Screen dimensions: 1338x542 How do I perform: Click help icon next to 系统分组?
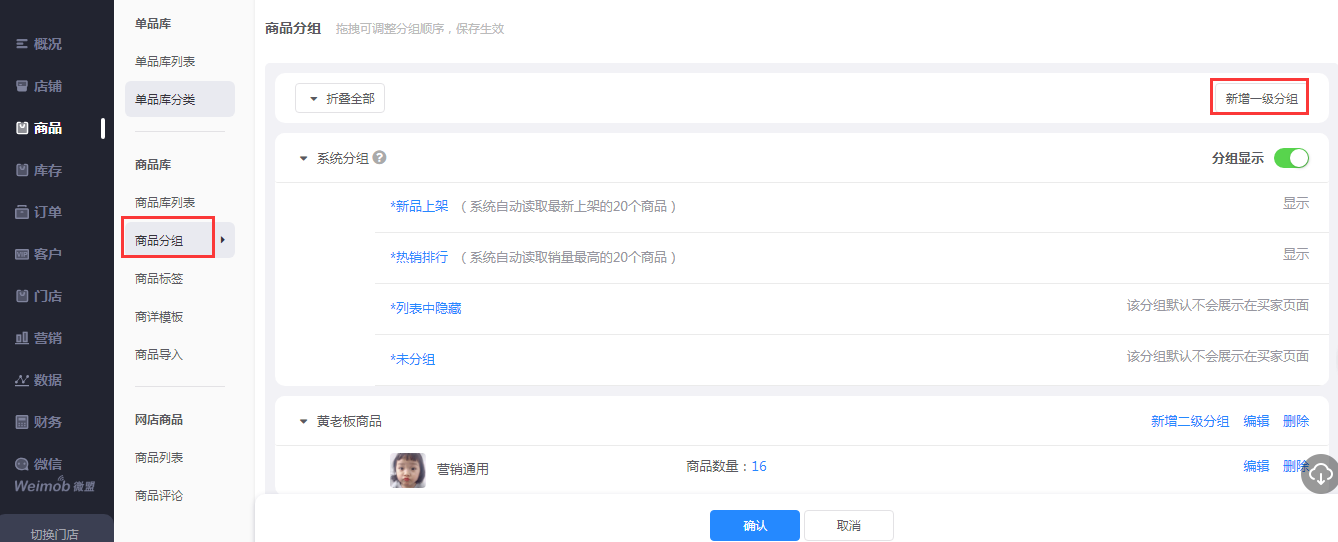(379, 158)
